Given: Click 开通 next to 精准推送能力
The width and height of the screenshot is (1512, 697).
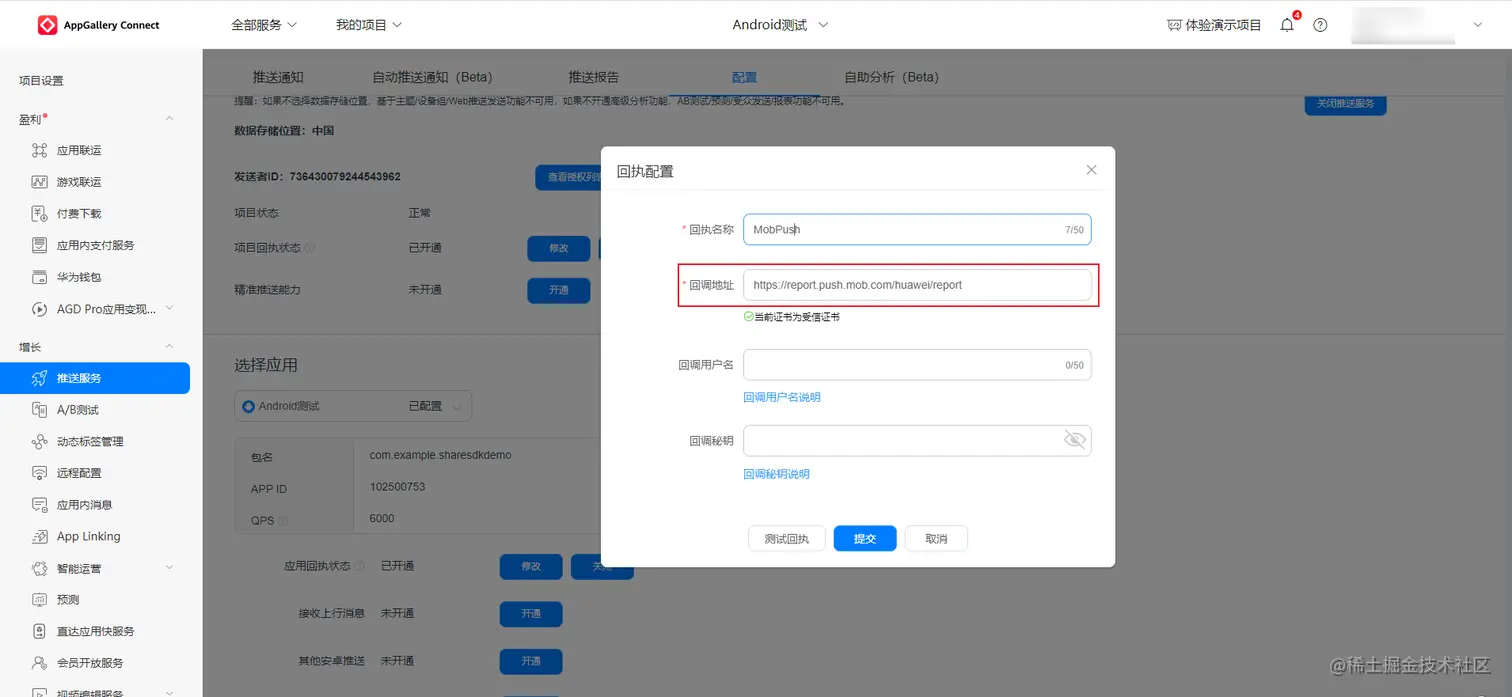Looking at the screenshot, I should pos(558,290).
